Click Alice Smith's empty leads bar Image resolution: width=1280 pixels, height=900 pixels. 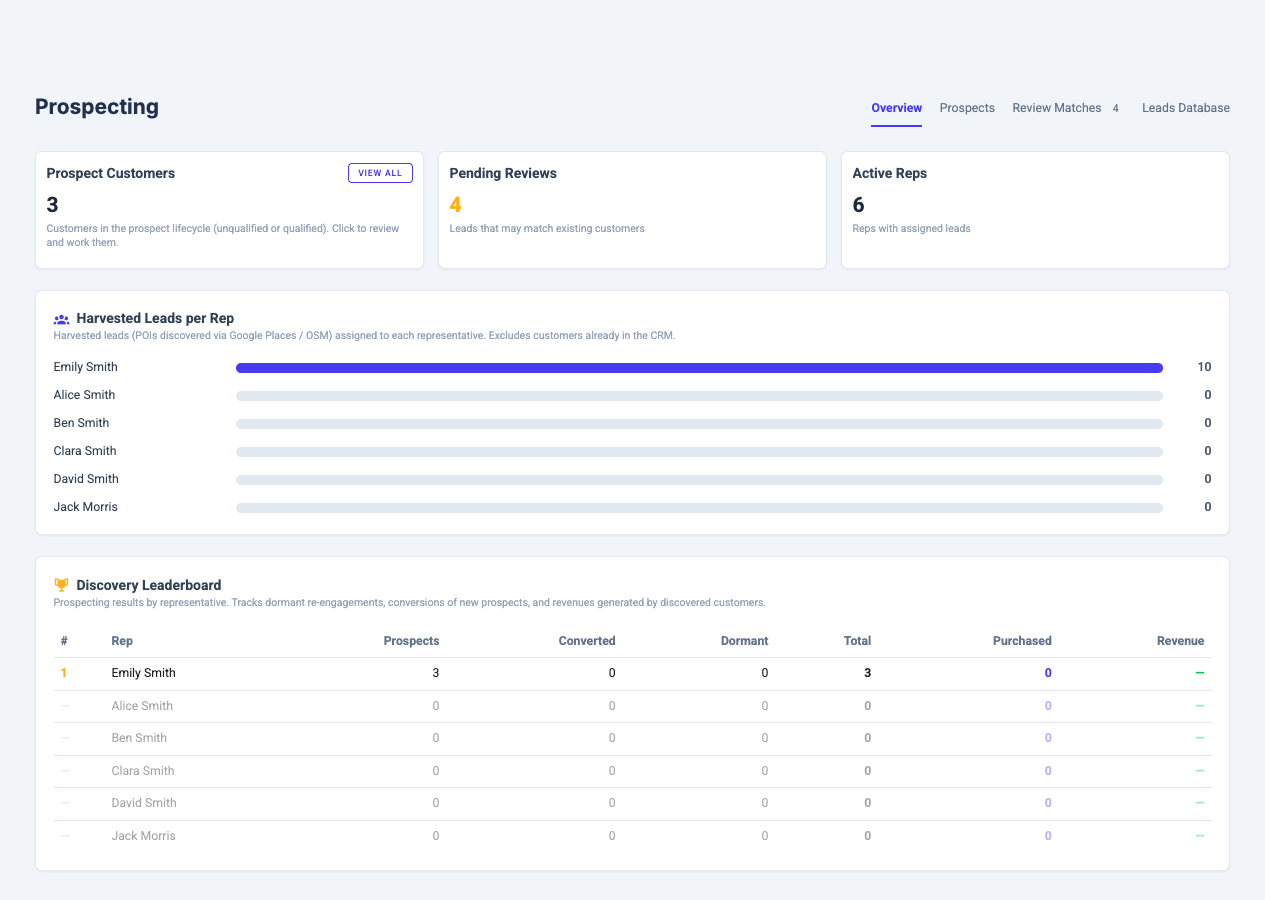[699, 396]
